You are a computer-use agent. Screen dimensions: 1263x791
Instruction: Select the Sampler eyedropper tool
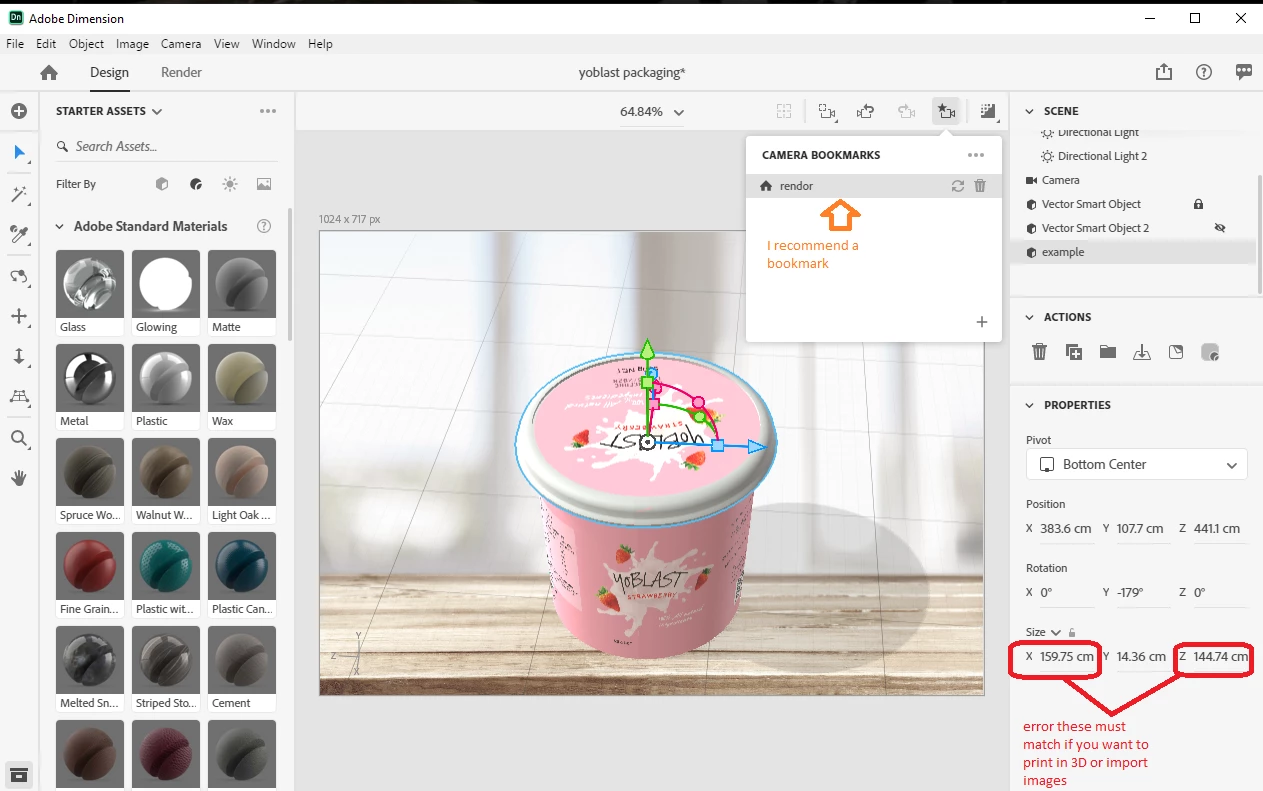19,234
